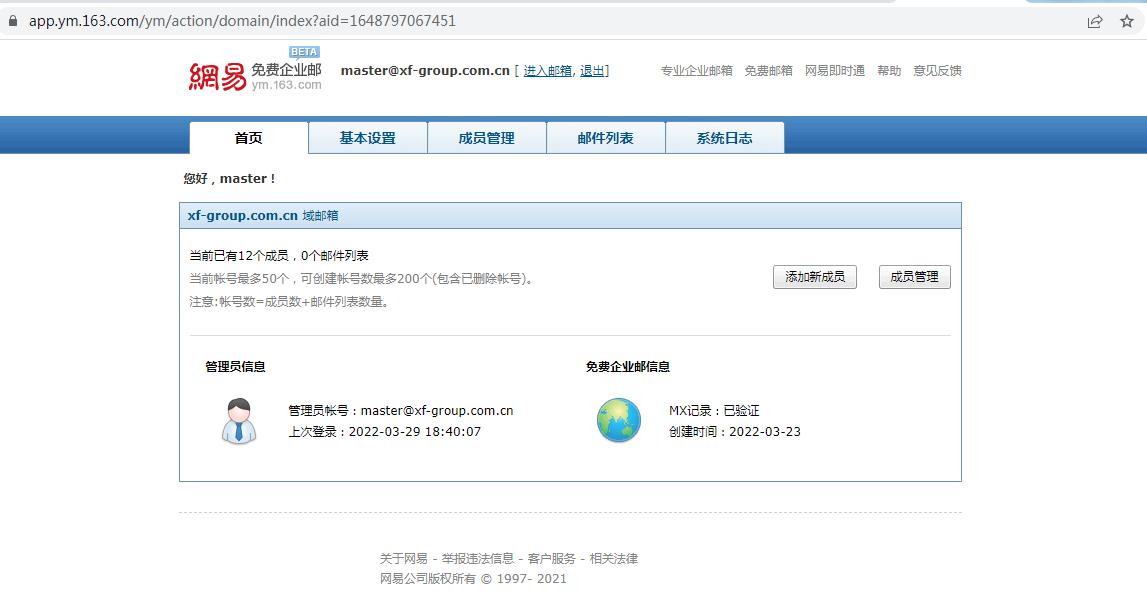
Task: Click the globe icon beside 免费企业邮信息
Action: 618,420
